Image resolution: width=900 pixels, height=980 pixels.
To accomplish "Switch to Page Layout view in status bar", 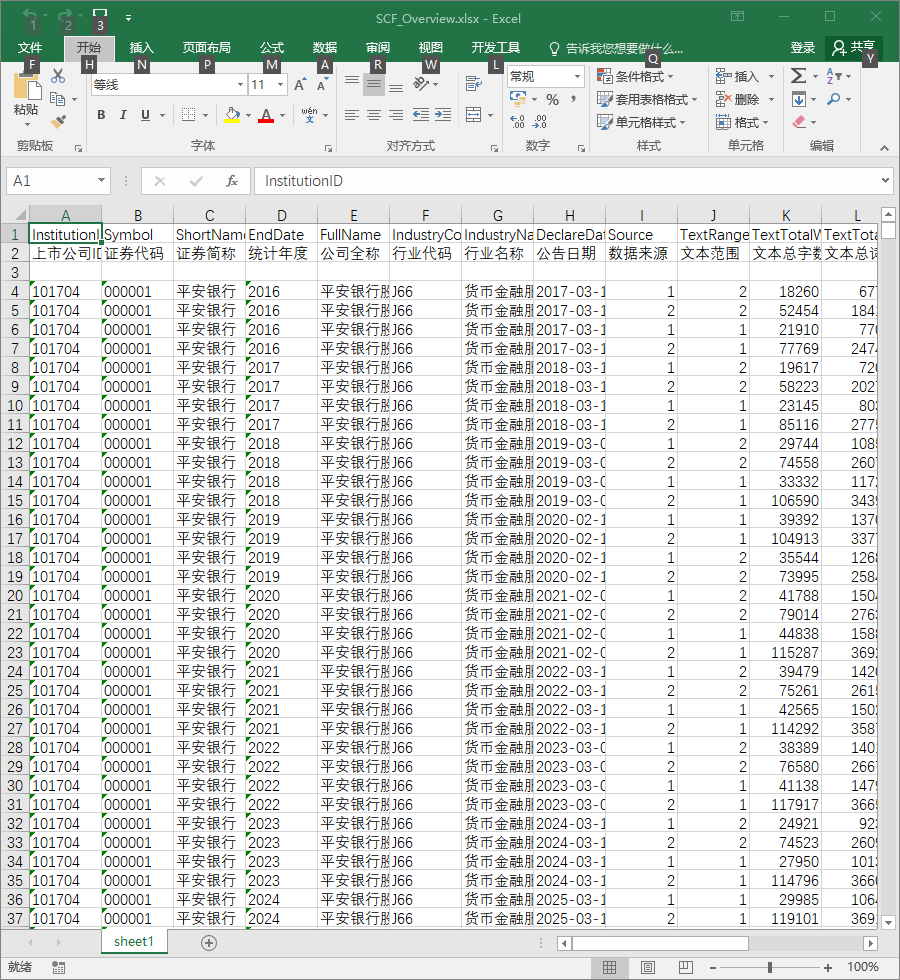I will [648, 968].
